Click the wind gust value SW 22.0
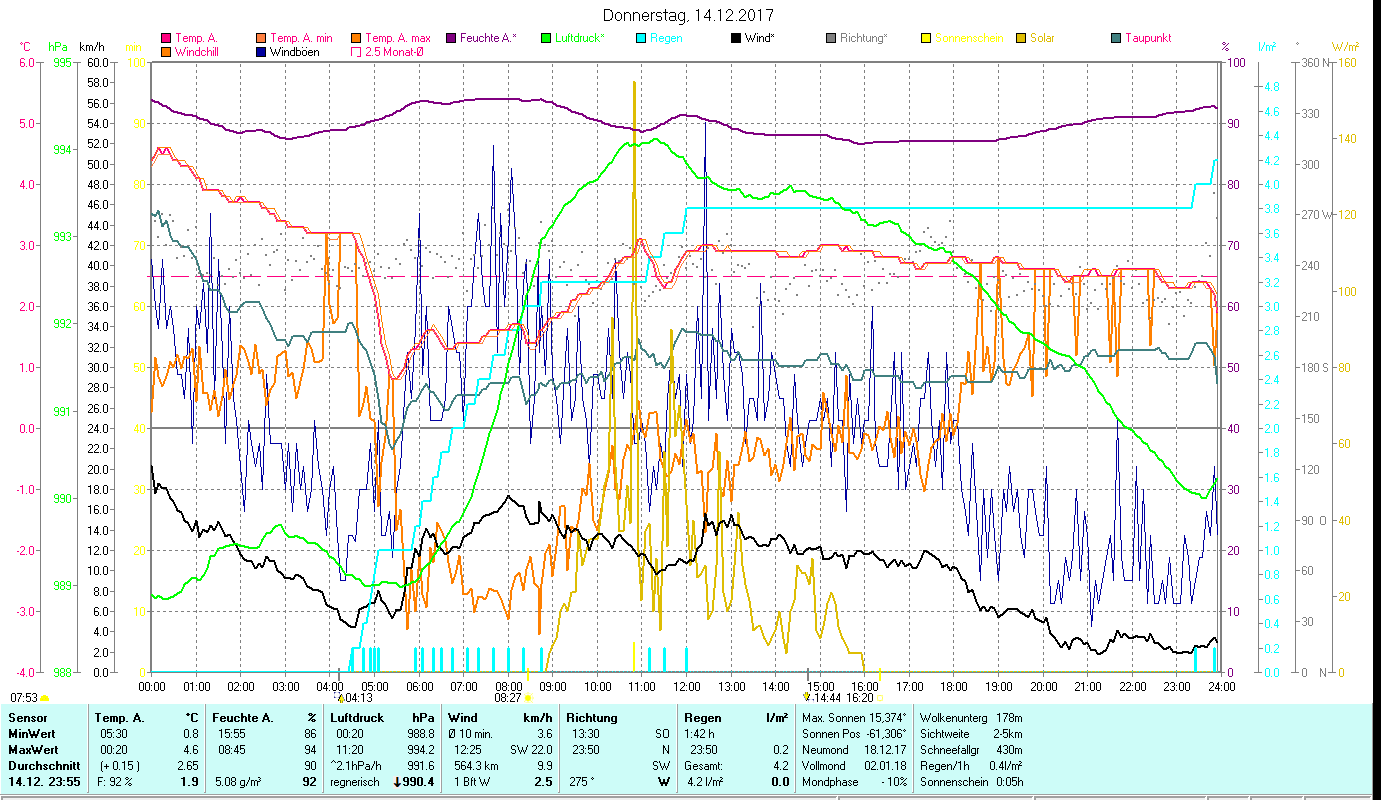 530,750
